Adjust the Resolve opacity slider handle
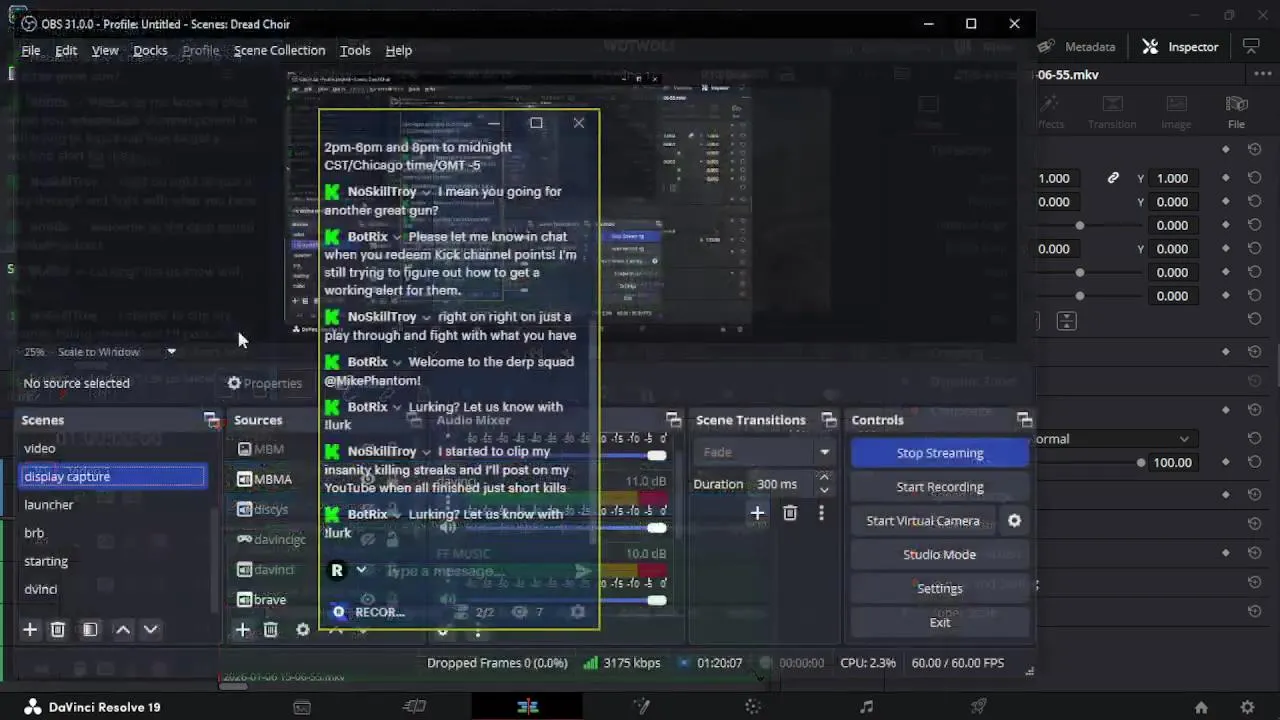Image resolution: width=1280 pixels, height=720 pixels. (1141, 462)
